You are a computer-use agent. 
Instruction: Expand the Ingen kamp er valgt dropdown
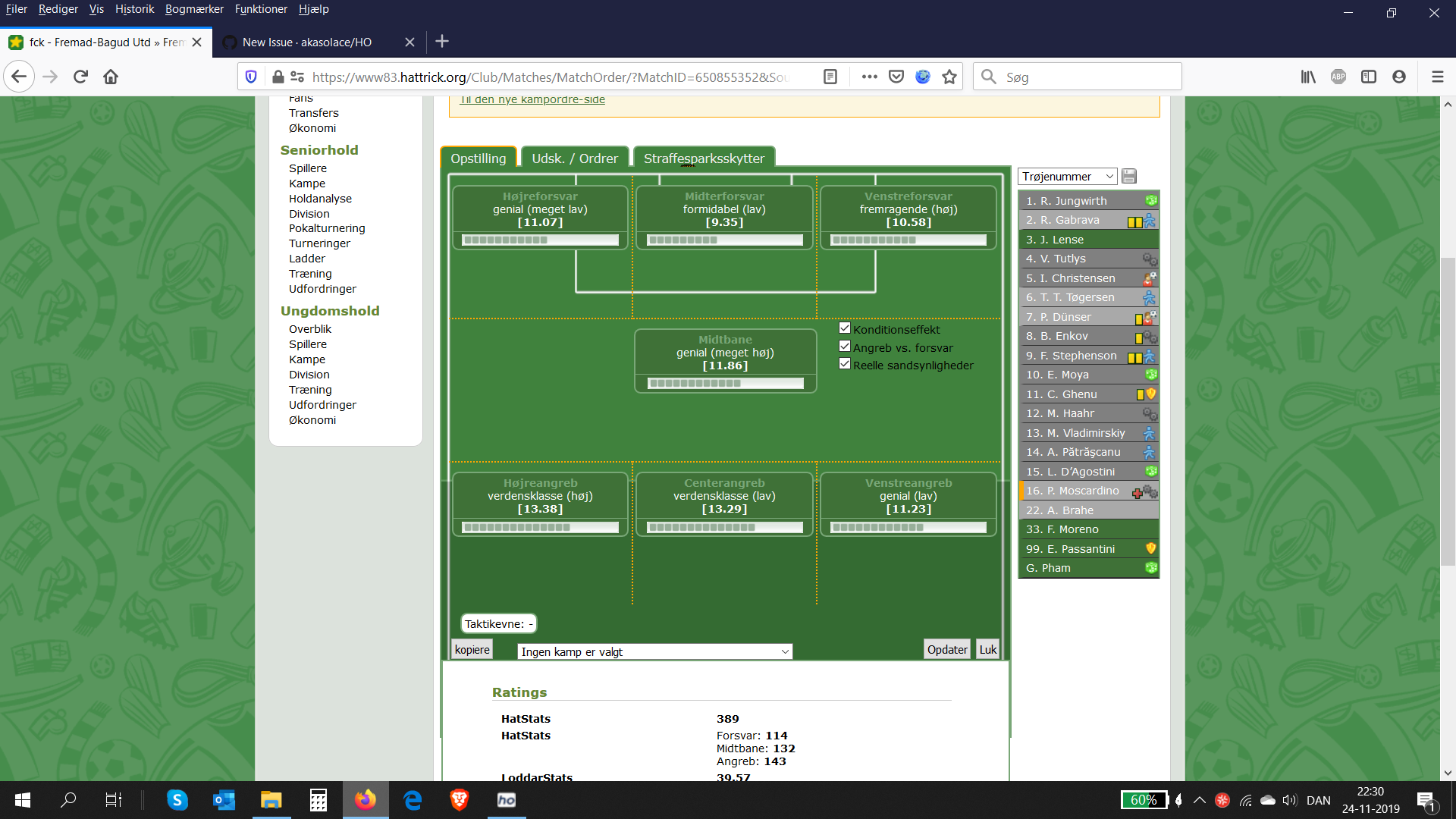click(x=654, y=651)
